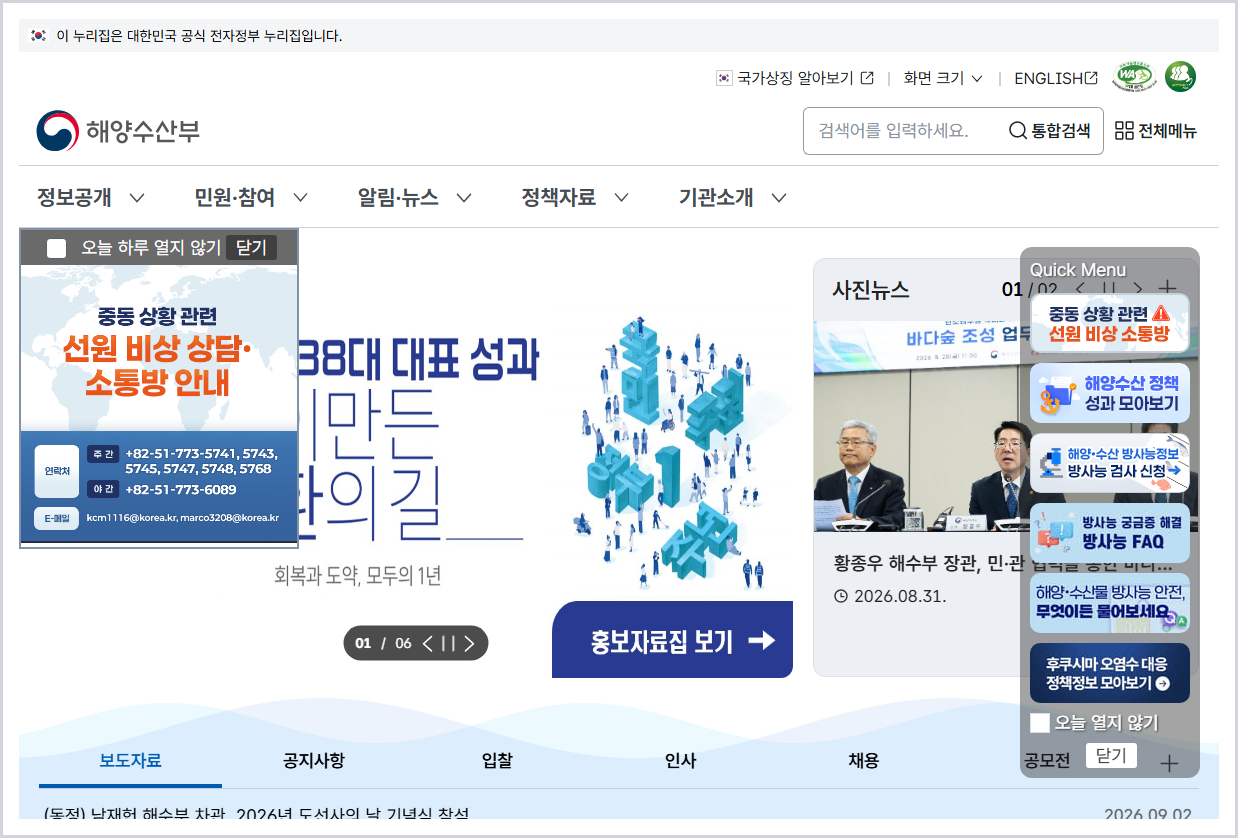Select 공지사항 tab

point(313,761)
